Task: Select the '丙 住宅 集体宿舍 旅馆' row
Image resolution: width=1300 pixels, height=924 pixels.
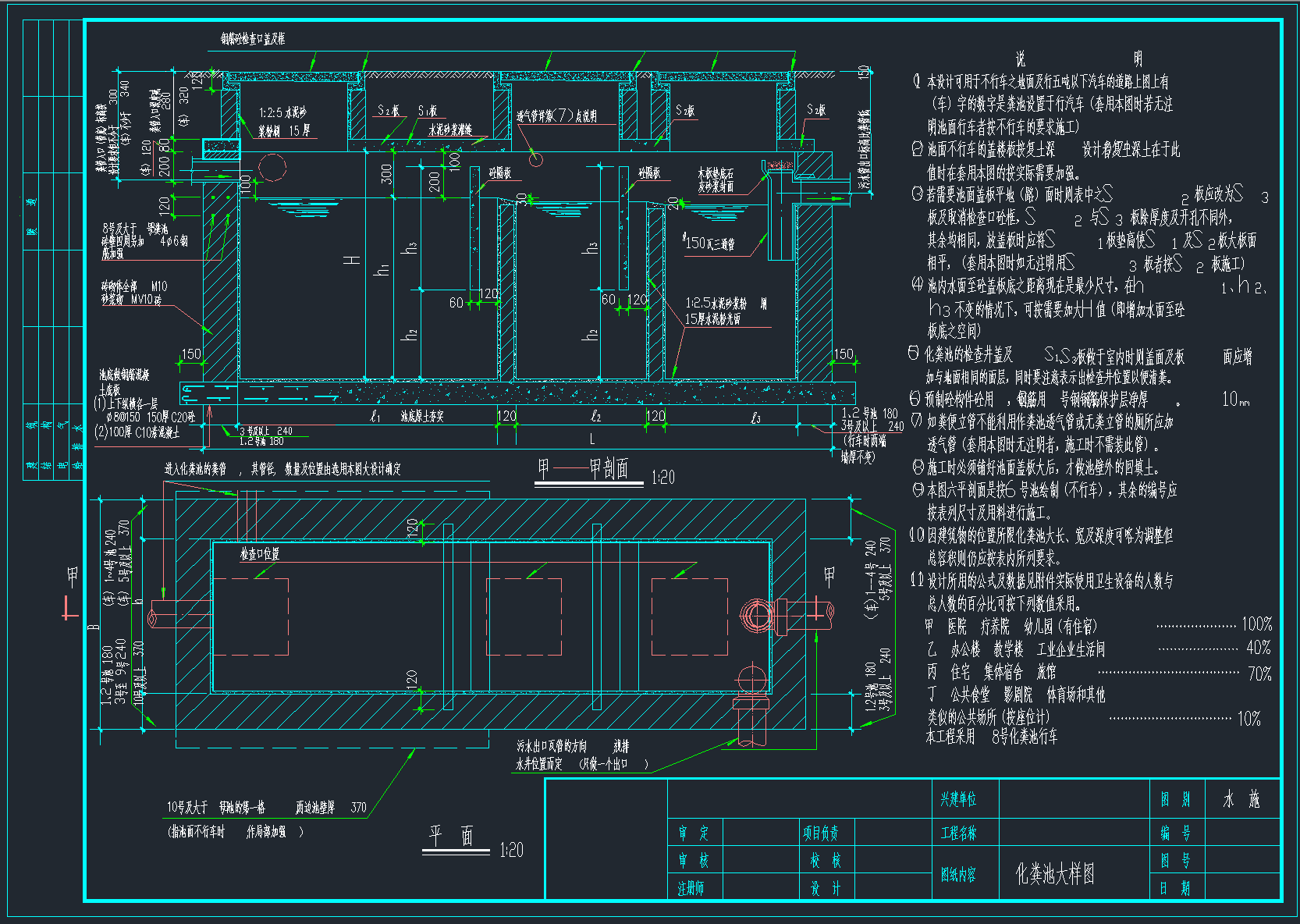Action: point(991,672)
